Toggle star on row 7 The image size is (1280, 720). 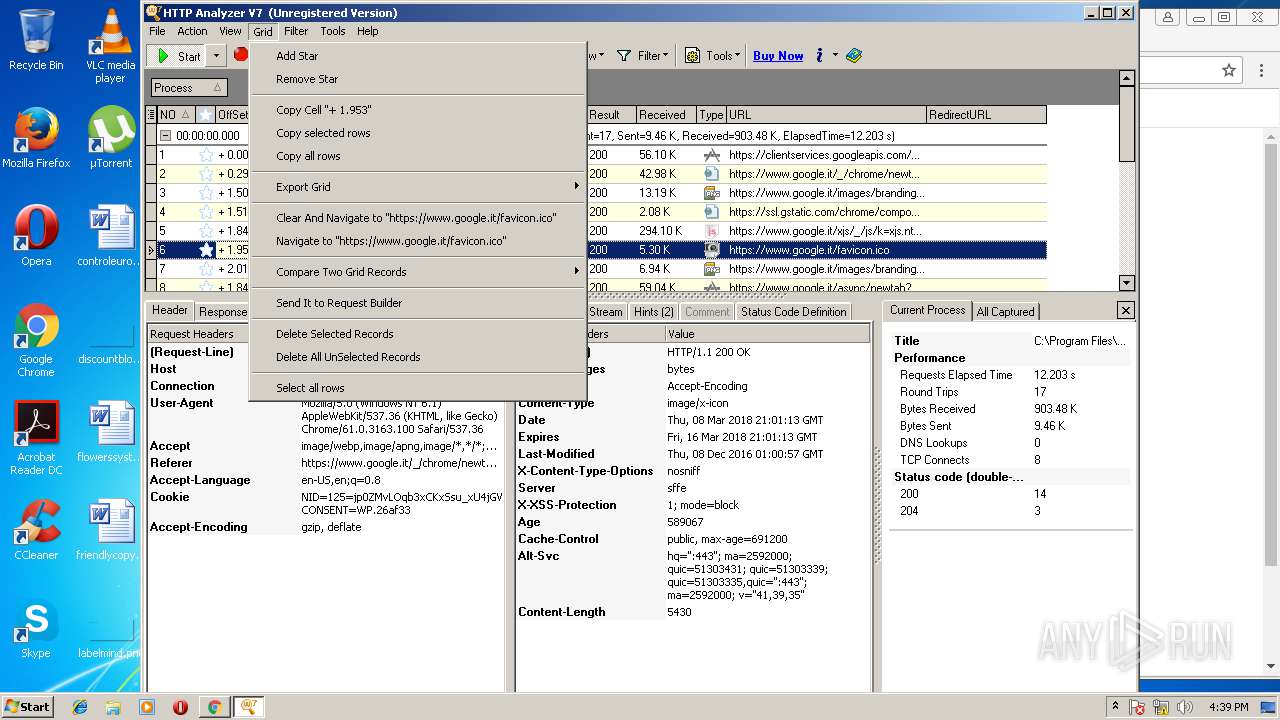[206, 269]
